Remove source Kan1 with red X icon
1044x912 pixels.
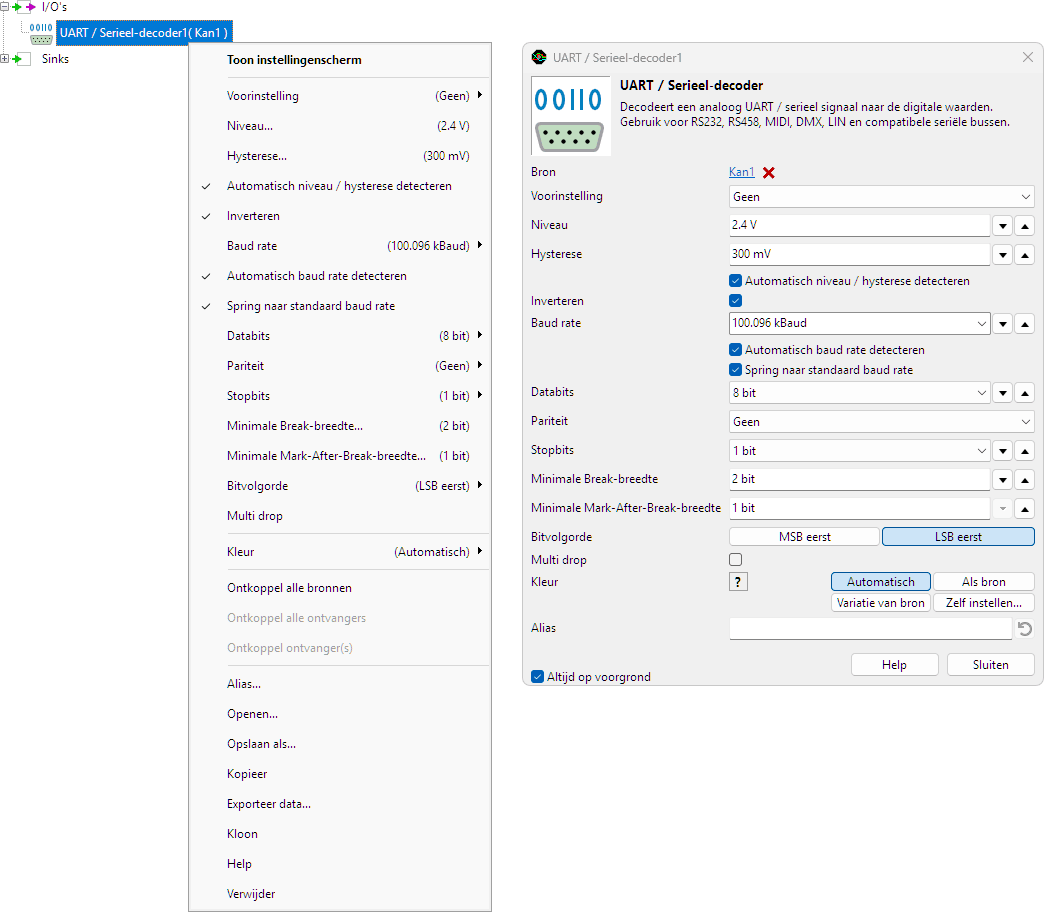(768, 172)
